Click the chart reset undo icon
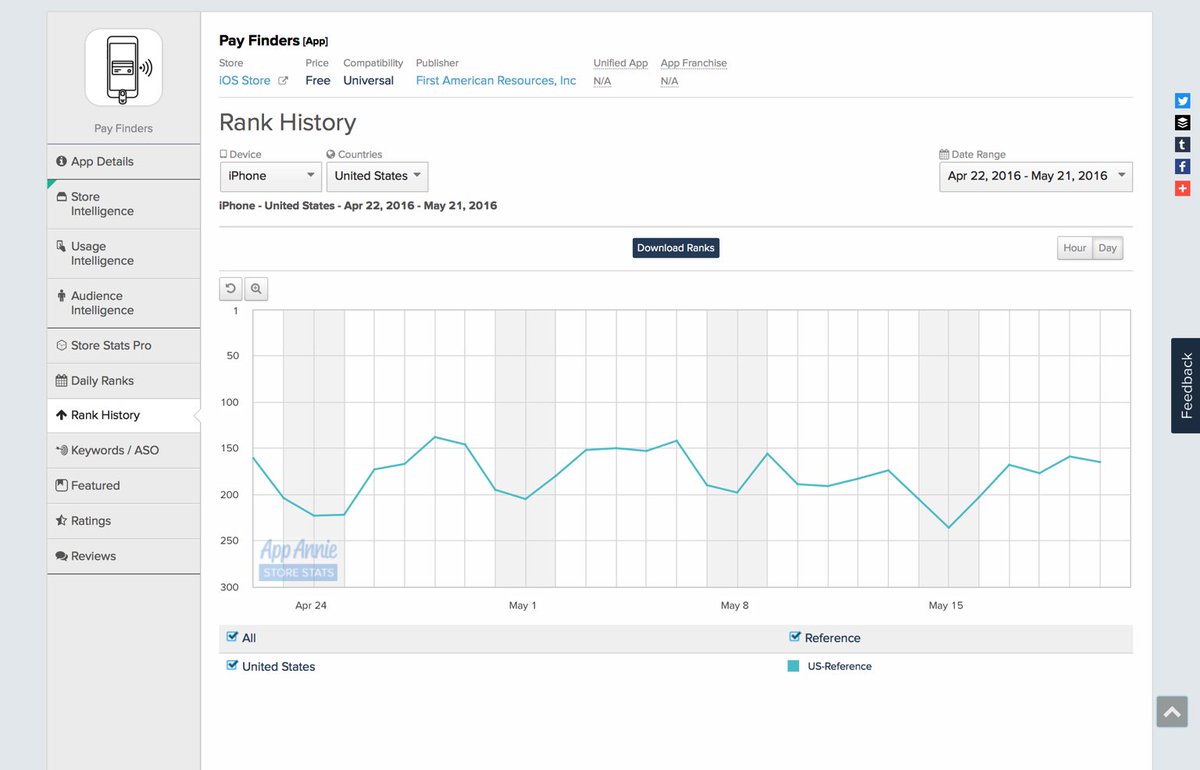 (x=231, y=289)
